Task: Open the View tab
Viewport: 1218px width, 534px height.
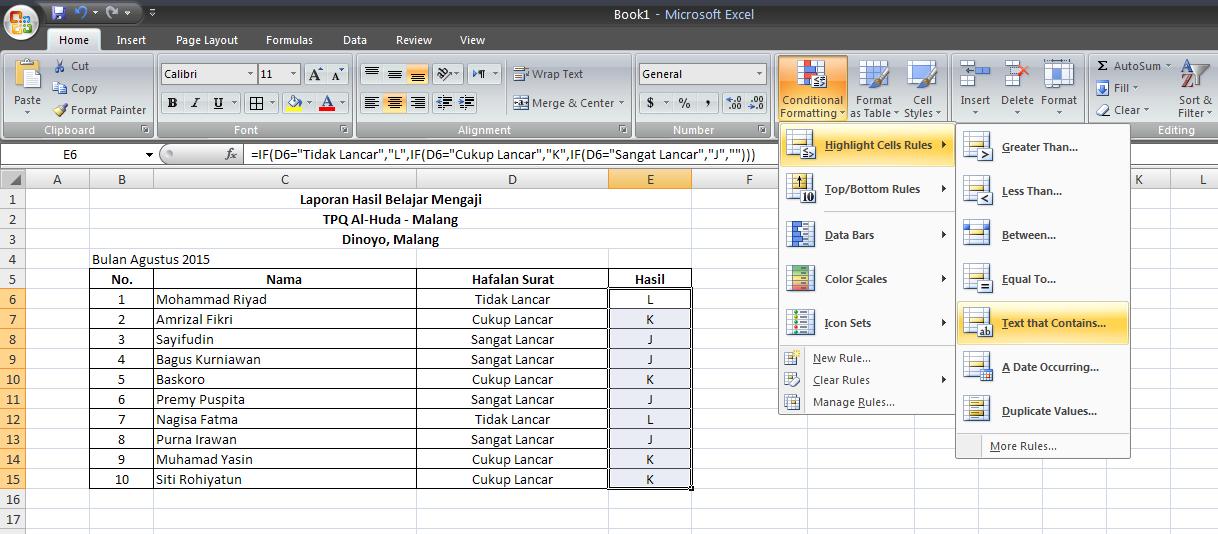Action: point(472,40)
